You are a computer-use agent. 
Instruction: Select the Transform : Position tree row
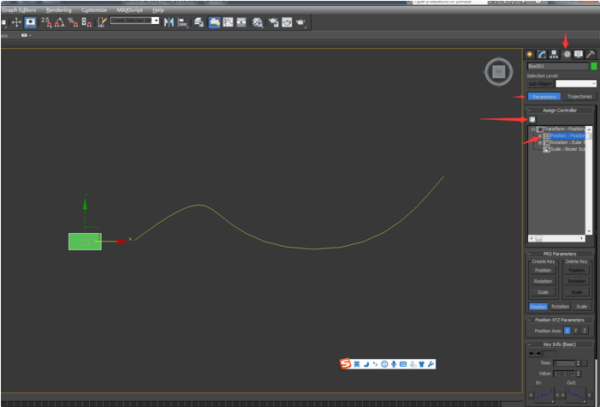click(561, 129)
